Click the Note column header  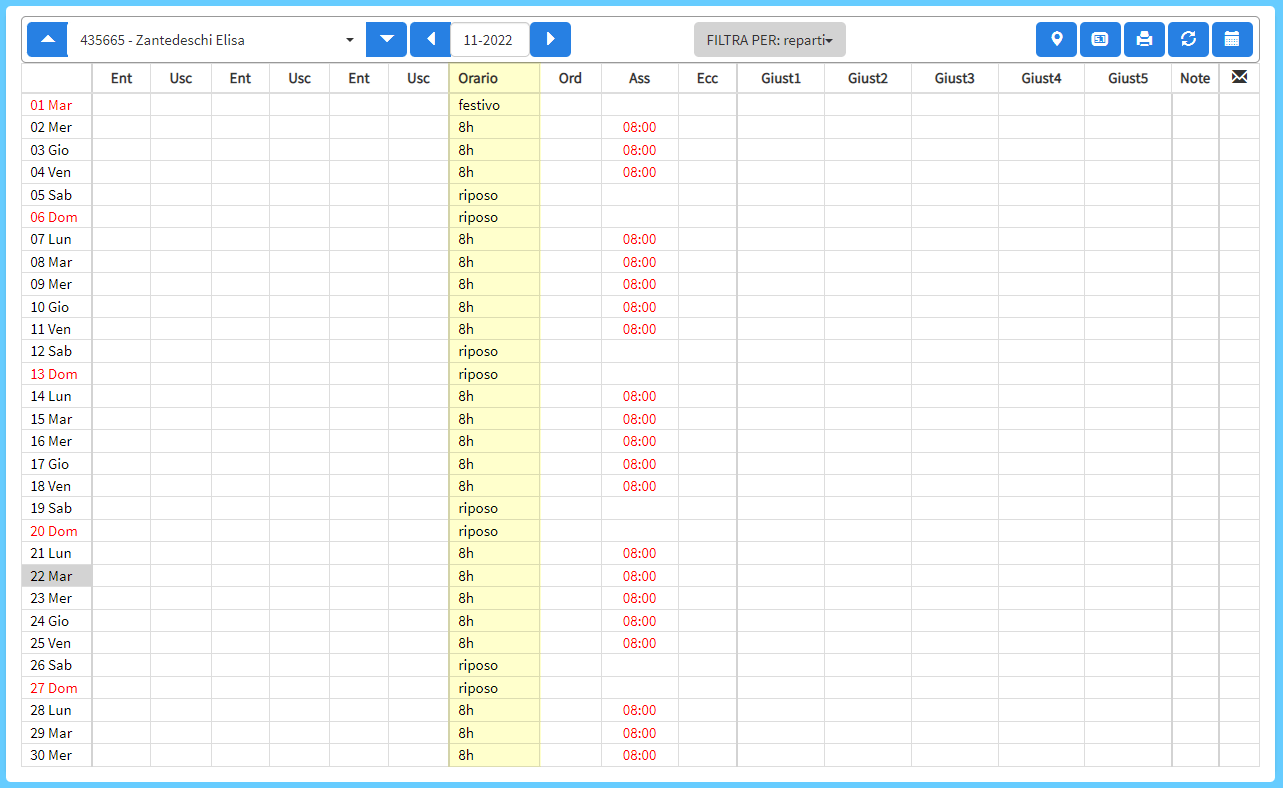pos(1194,78)
